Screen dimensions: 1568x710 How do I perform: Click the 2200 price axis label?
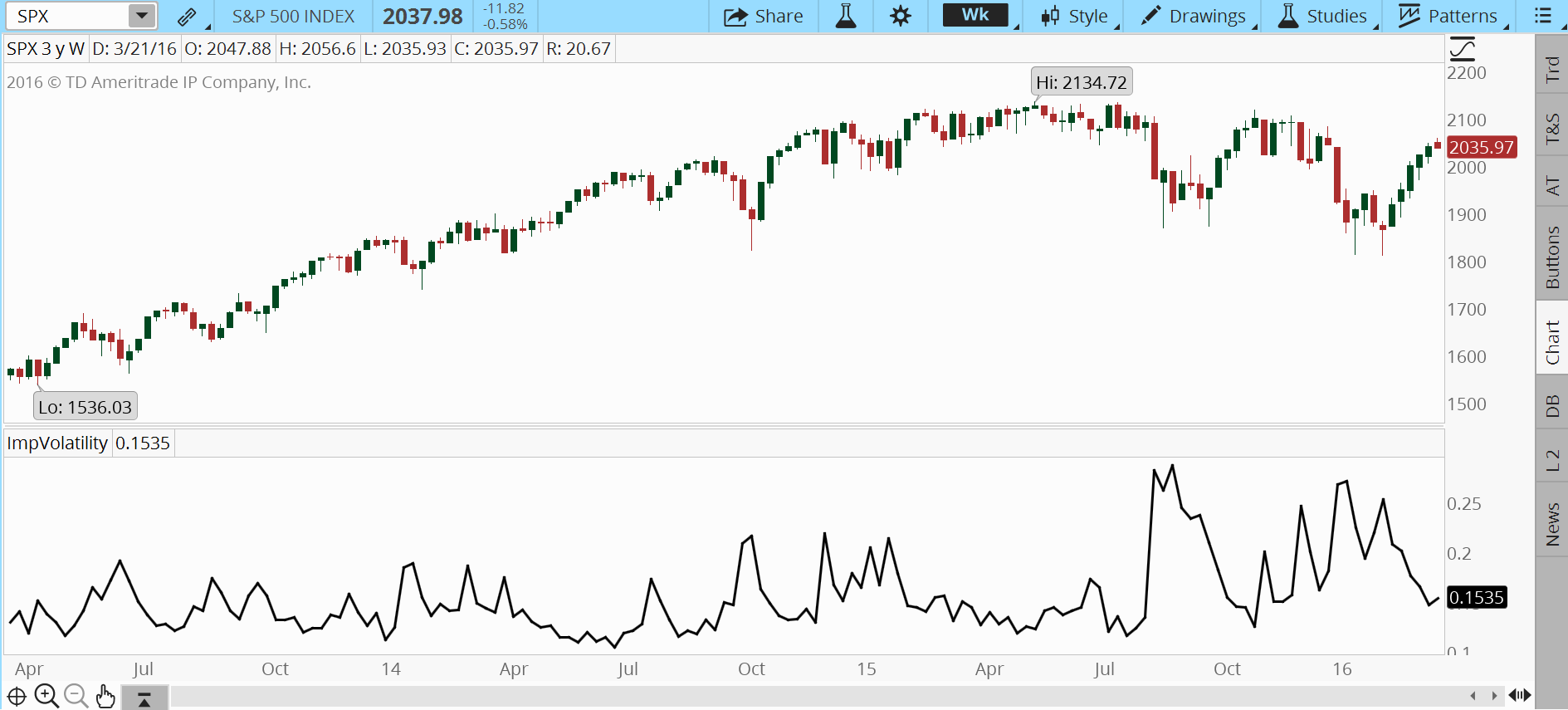1467,73
